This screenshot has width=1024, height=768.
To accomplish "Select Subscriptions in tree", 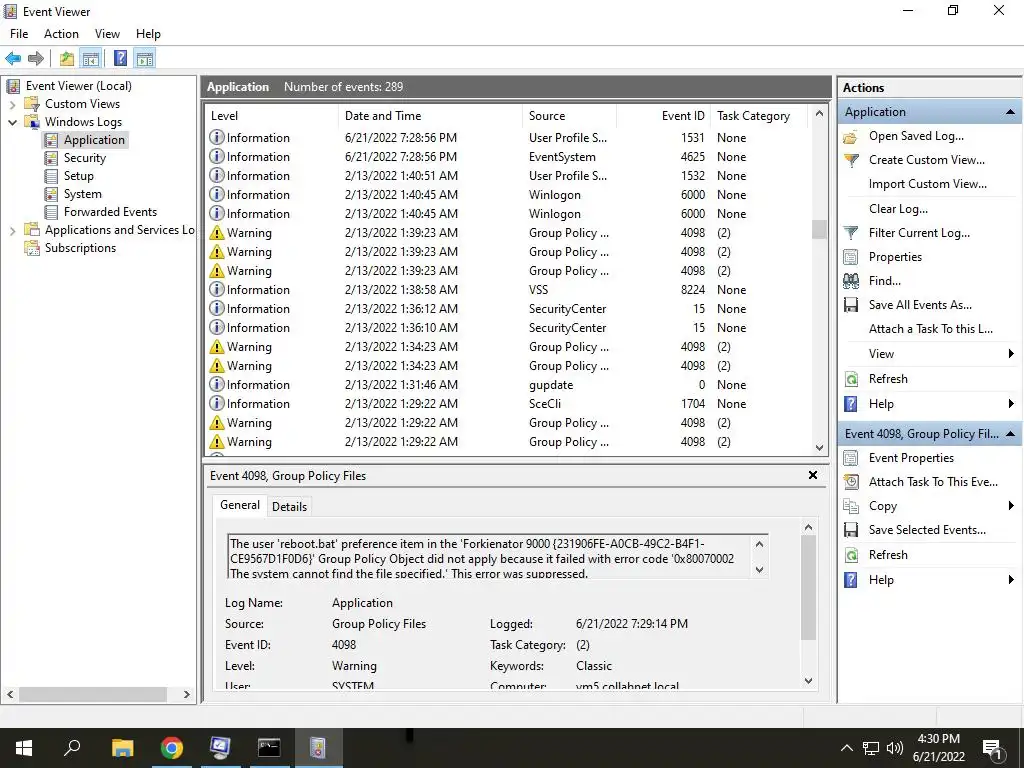I will 80,248.
